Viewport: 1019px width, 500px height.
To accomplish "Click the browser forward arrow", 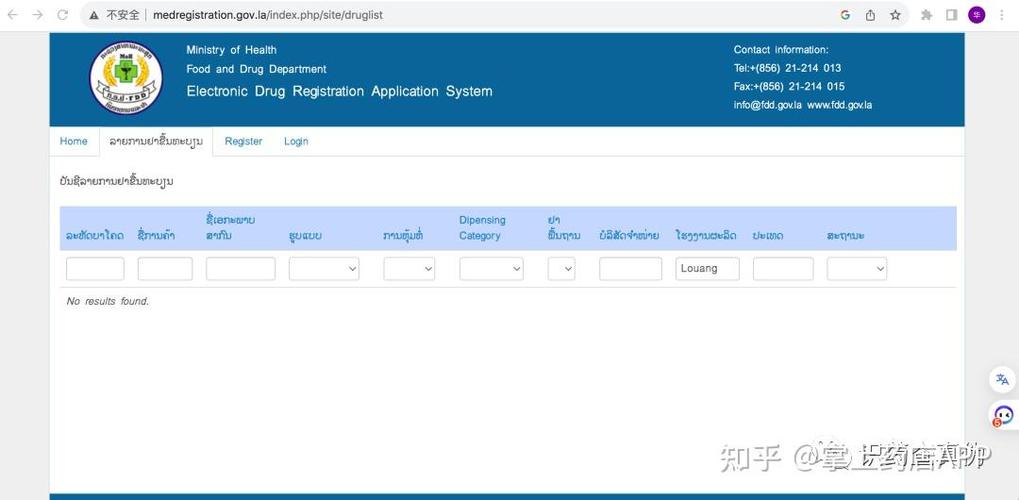I will 38,15.
